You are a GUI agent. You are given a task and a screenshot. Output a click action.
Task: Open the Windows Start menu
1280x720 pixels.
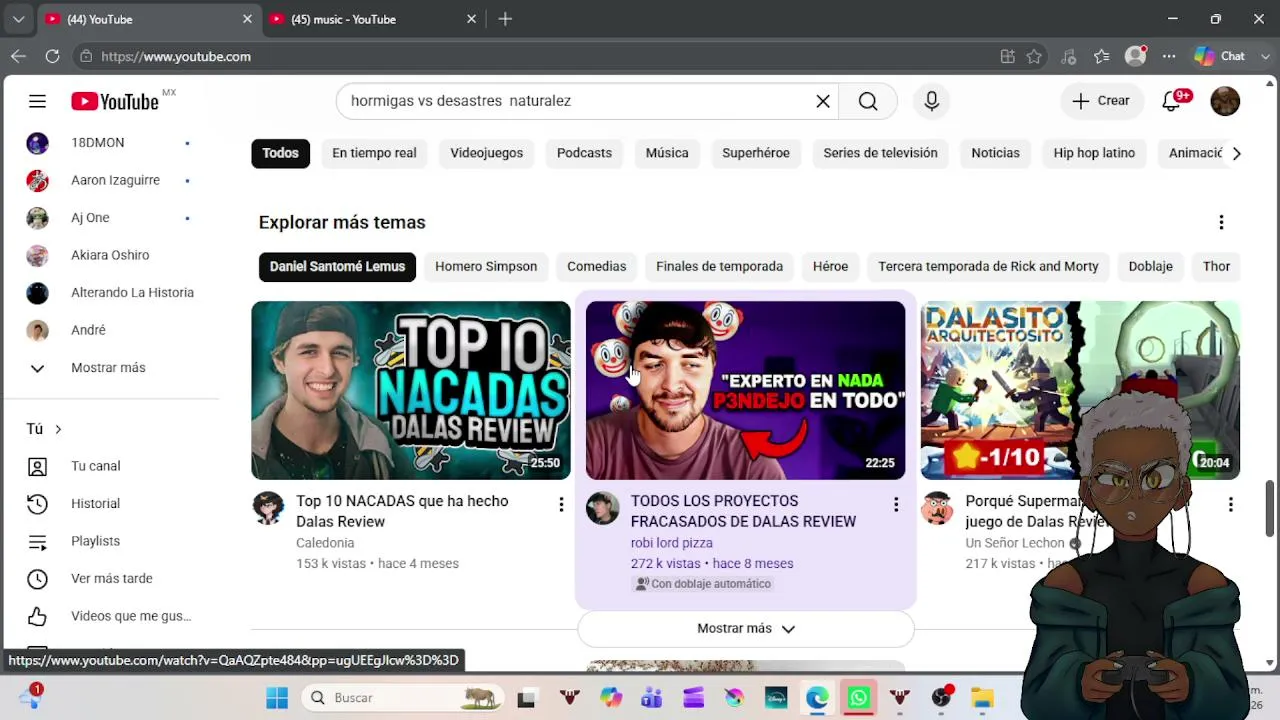click(277, 698)
